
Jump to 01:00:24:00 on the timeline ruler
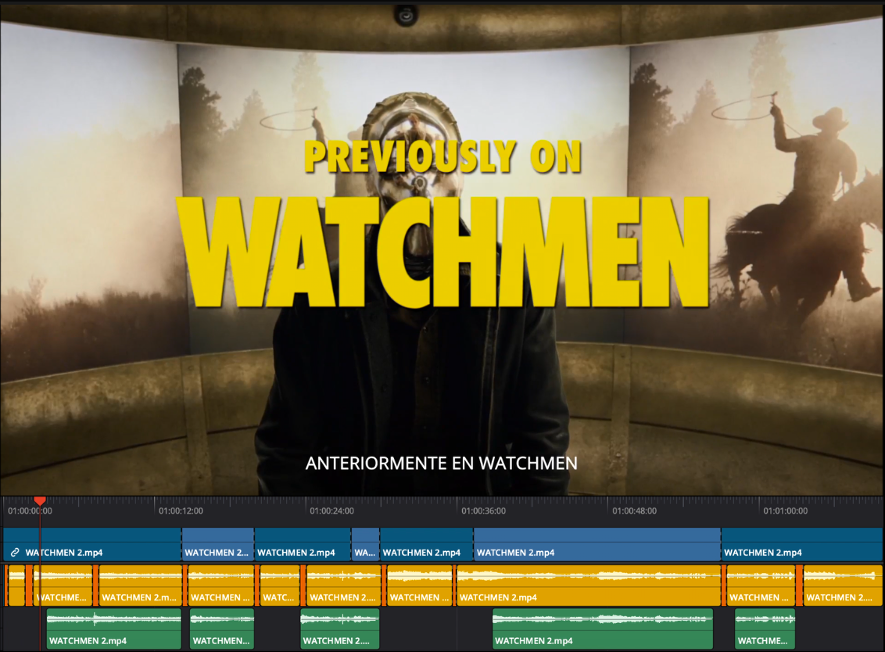tap(331, 510)
